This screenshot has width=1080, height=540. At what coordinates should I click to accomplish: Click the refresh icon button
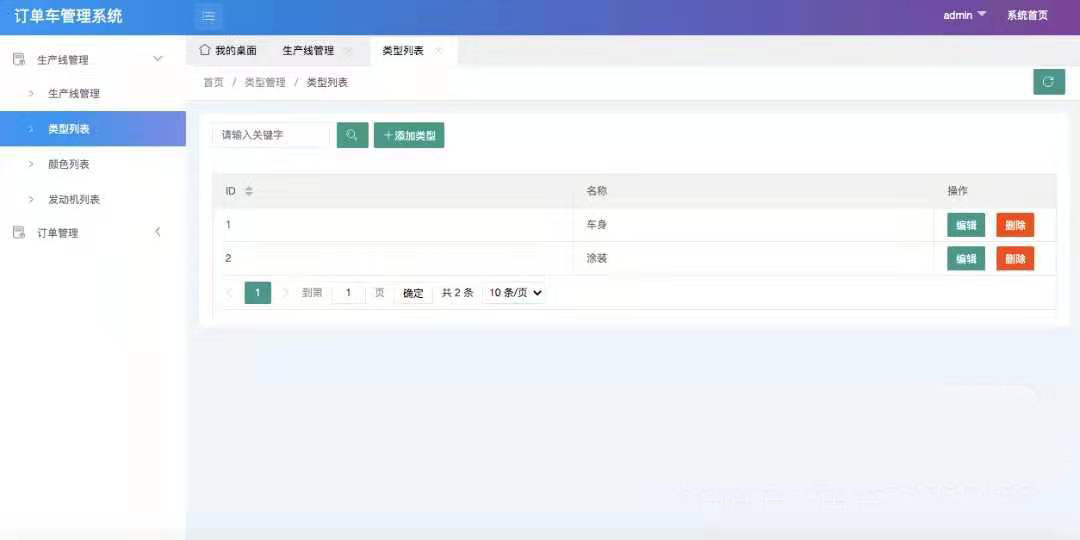[1048, 82]
